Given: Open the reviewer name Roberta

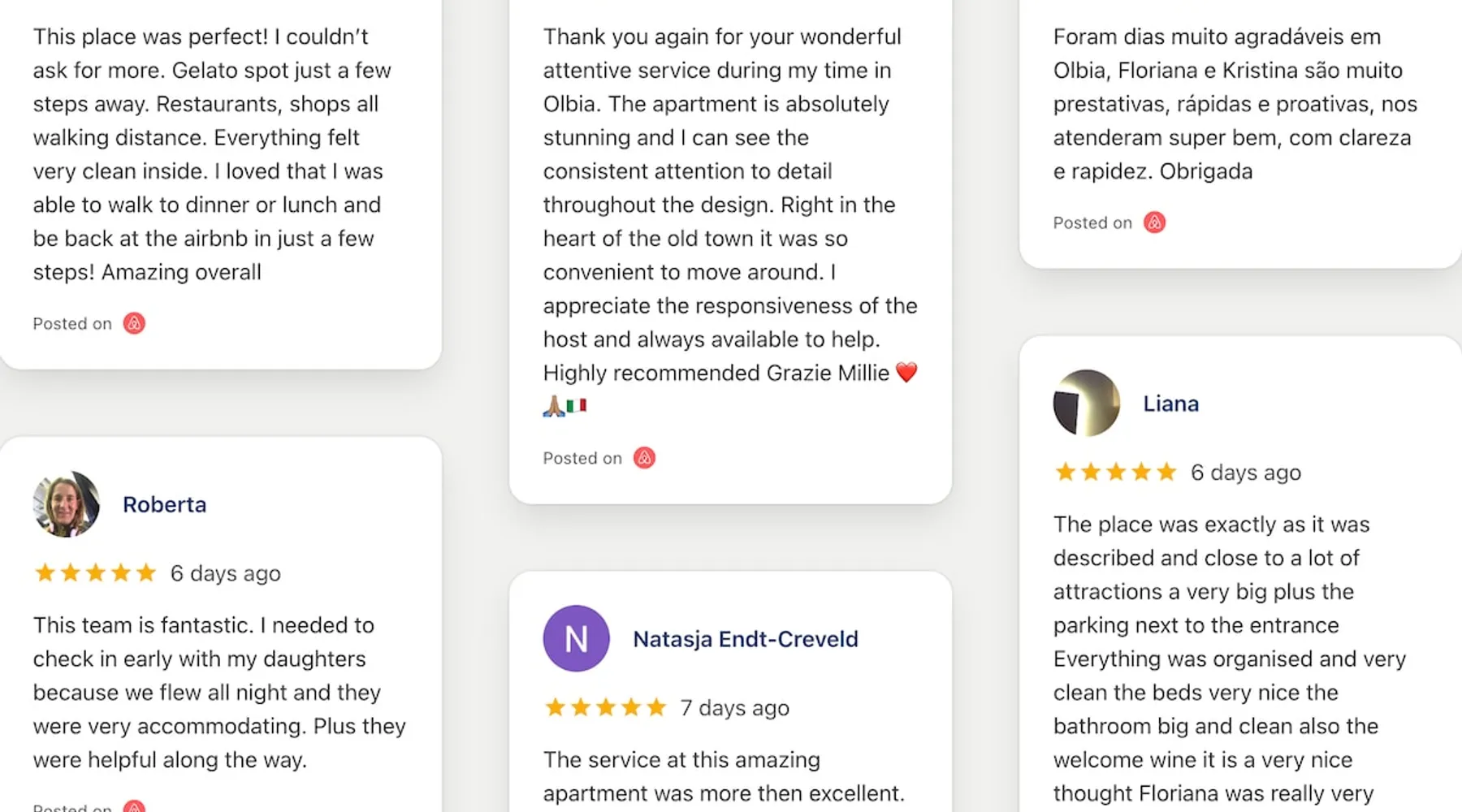Looking at the screenshot, I should 164,504.
